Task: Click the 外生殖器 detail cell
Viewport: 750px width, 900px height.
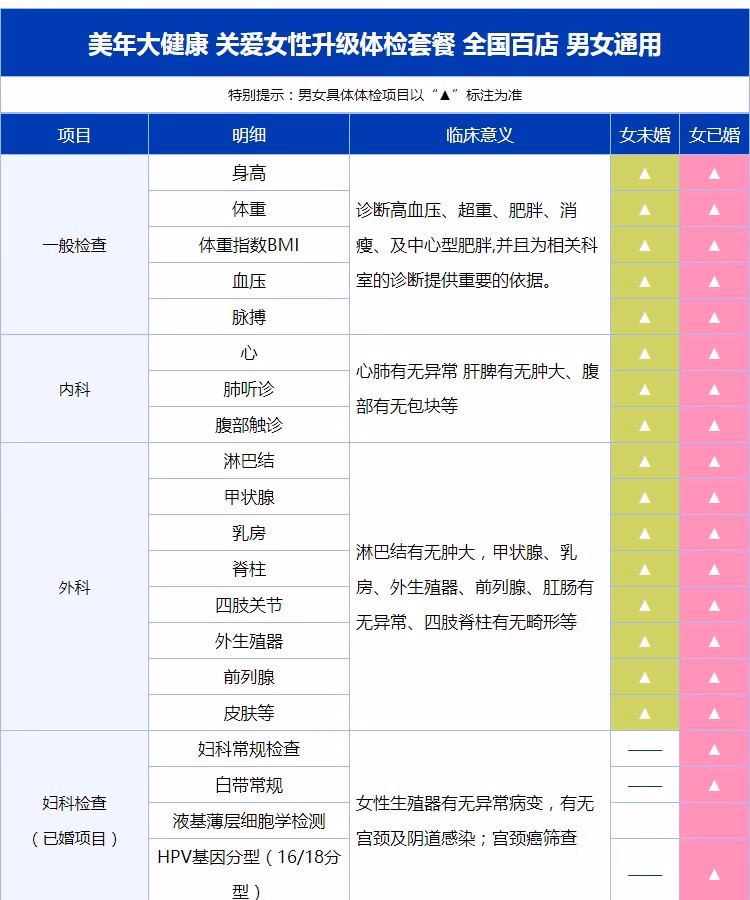Action: pos(248,641)
